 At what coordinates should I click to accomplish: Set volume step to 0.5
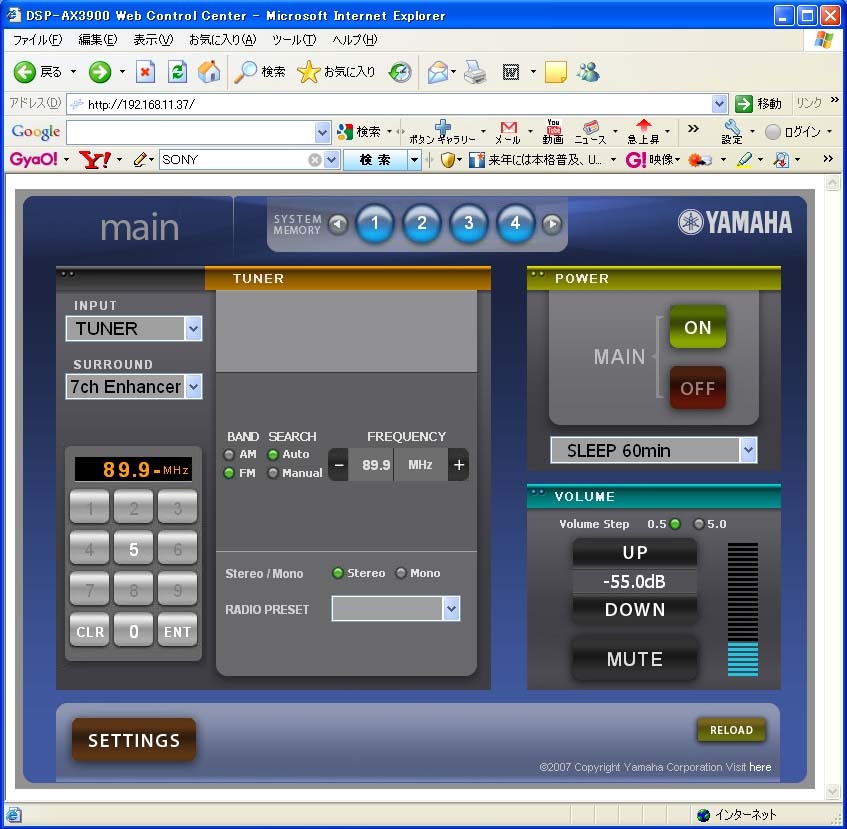point(675,524)
